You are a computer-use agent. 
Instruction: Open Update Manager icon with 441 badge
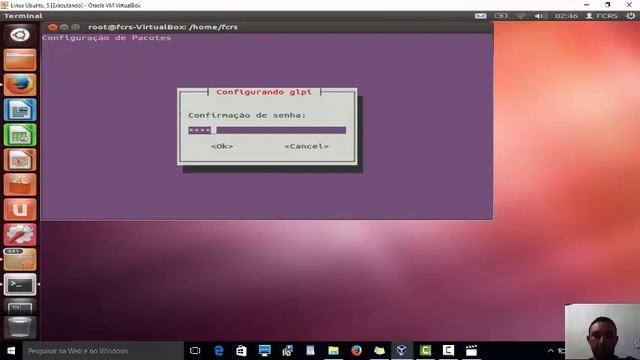coord(20,260)
